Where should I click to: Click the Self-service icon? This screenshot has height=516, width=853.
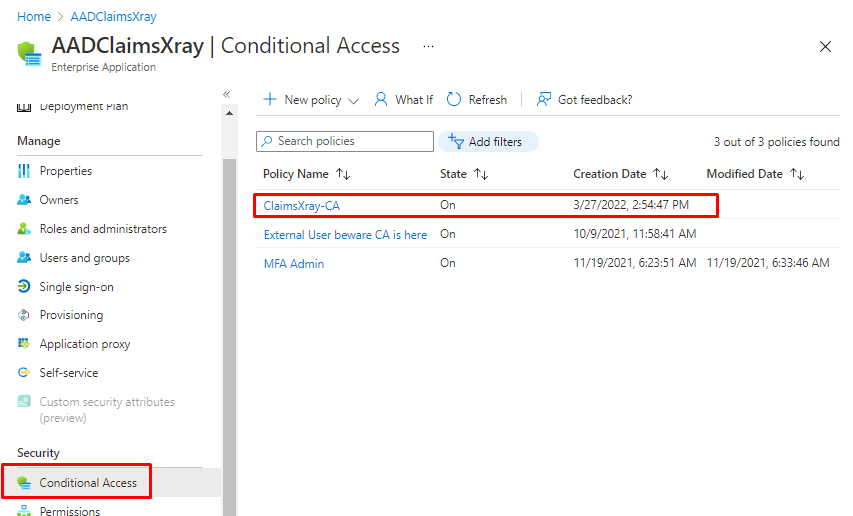[25, 373]
